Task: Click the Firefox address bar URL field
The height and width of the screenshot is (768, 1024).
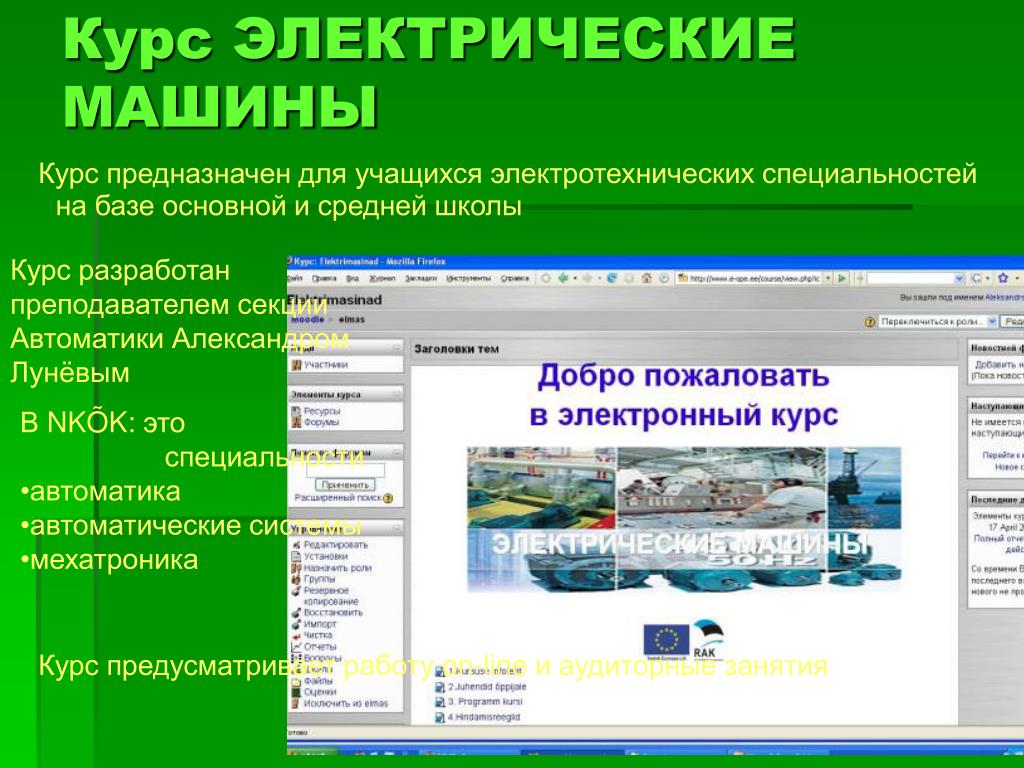Action: pos(748,279)
